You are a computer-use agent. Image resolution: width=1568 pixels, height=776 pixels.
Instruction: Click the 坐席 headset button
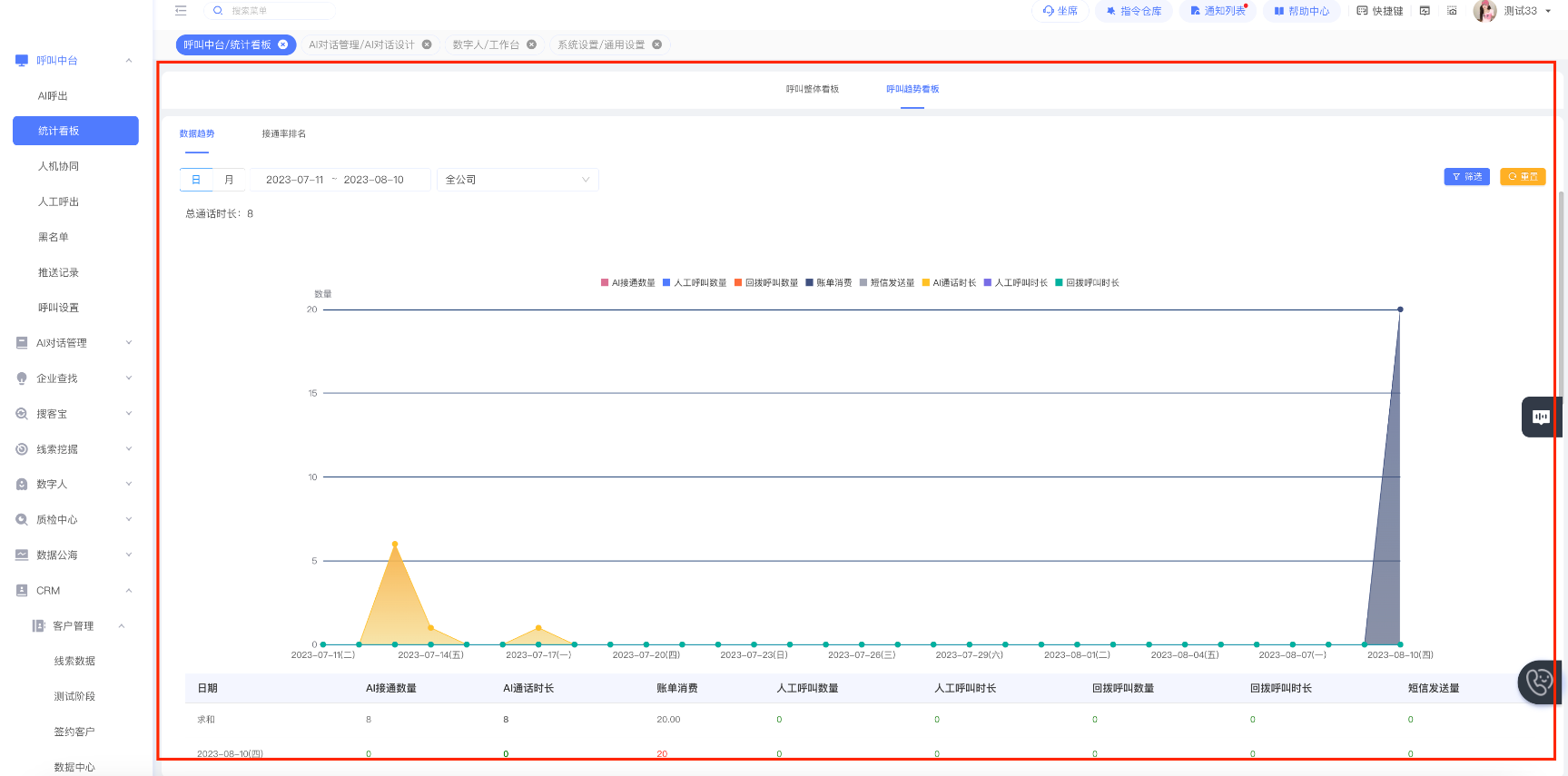[1060, 11]
